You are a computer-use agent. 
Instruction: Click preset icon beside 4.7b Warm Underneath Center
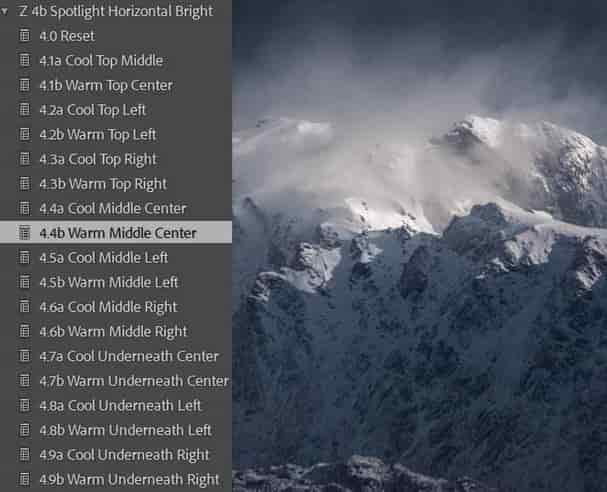coord(24,381)
